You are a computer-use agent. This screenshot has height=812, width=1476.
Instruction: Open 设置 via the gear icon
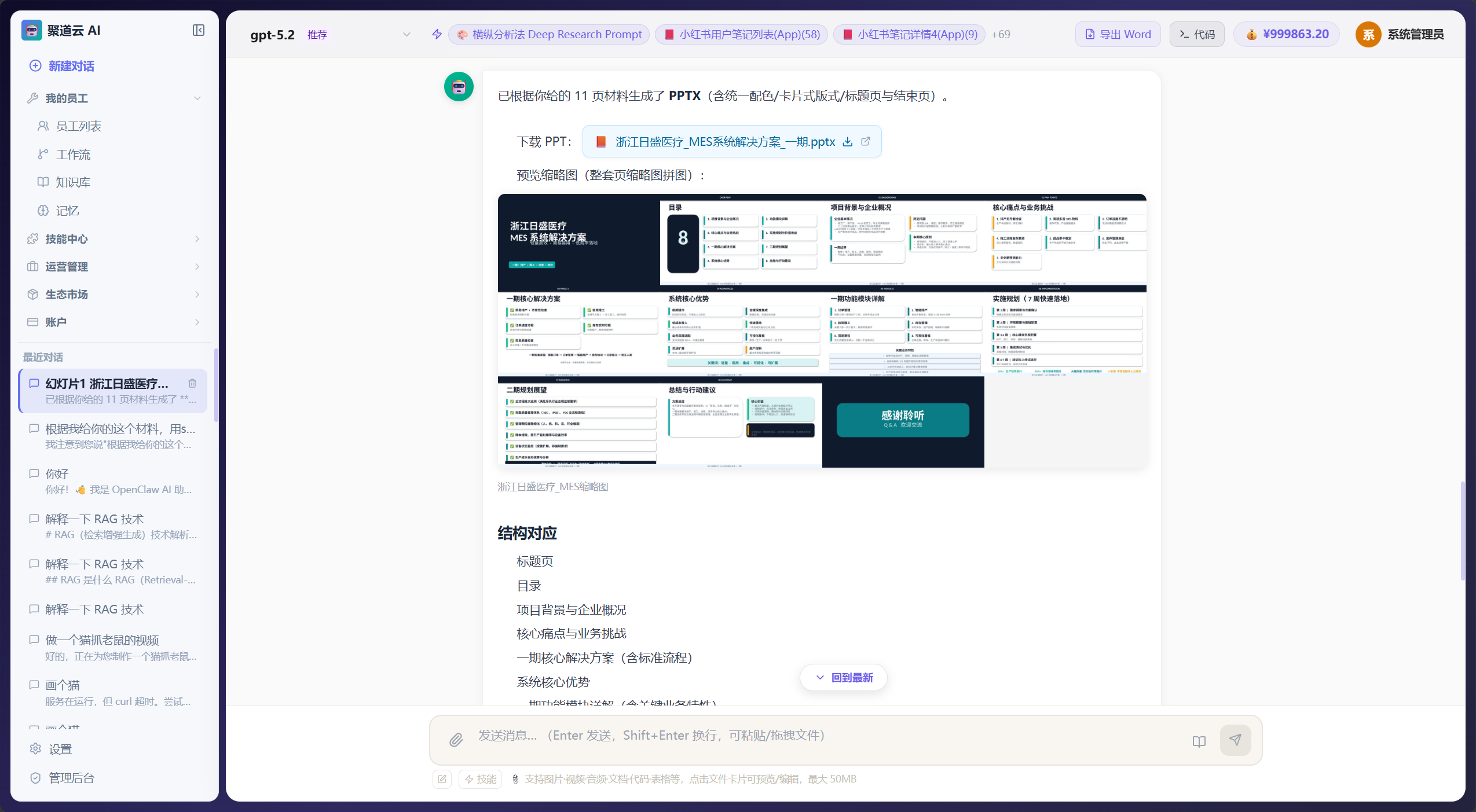[35, 748]
